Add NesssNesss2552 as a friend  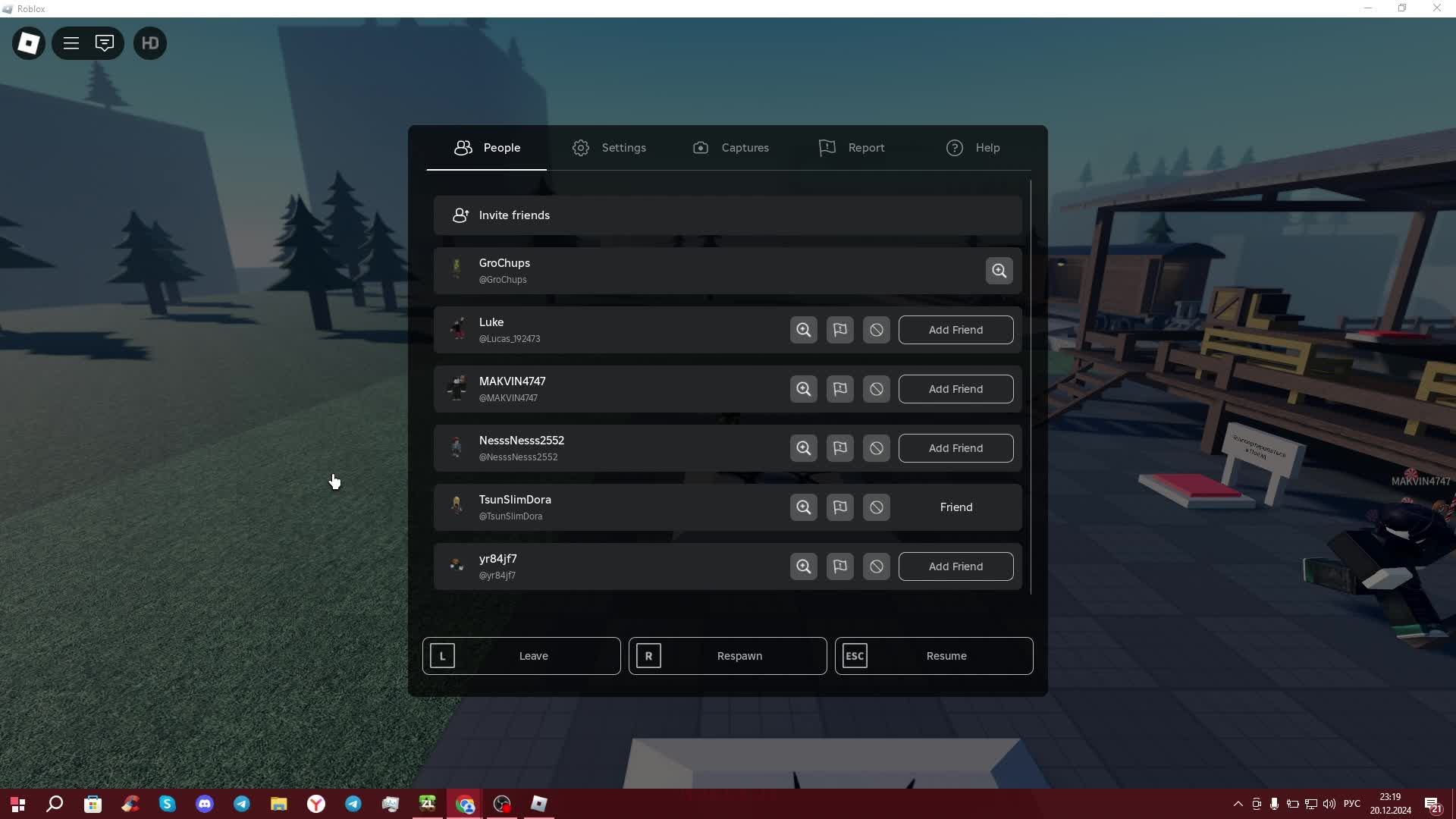955,448
